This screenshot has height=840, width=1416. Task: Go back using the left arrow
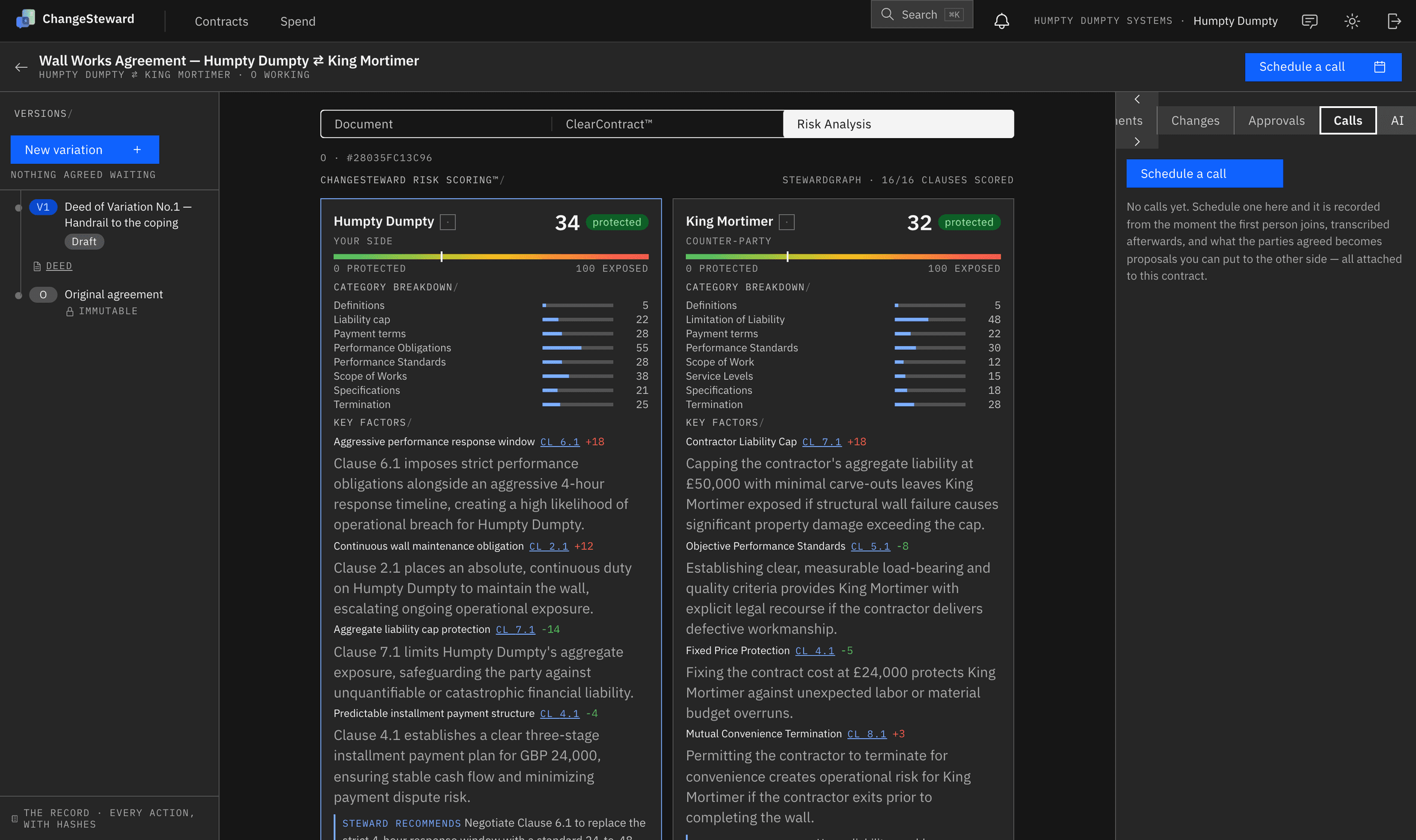click(x=21, y=67)
